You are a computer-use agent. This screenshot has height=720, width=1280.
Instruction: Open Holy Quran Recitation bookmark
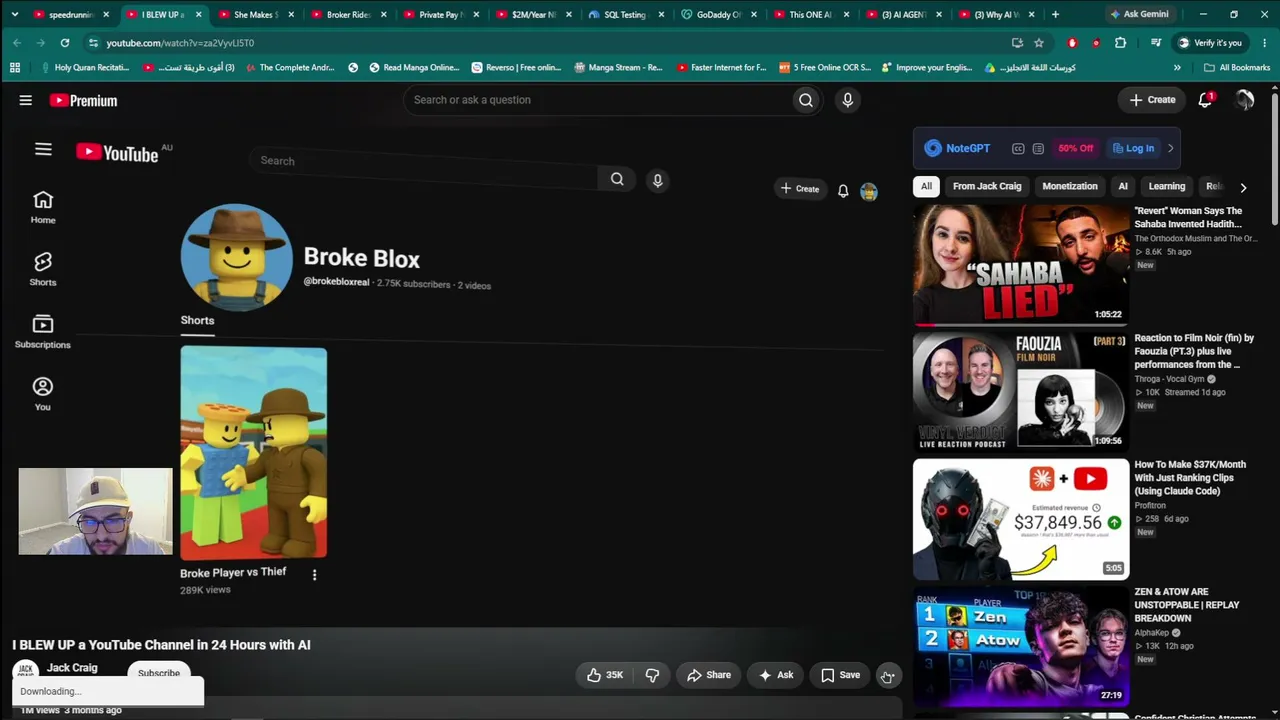pos(84,68)
